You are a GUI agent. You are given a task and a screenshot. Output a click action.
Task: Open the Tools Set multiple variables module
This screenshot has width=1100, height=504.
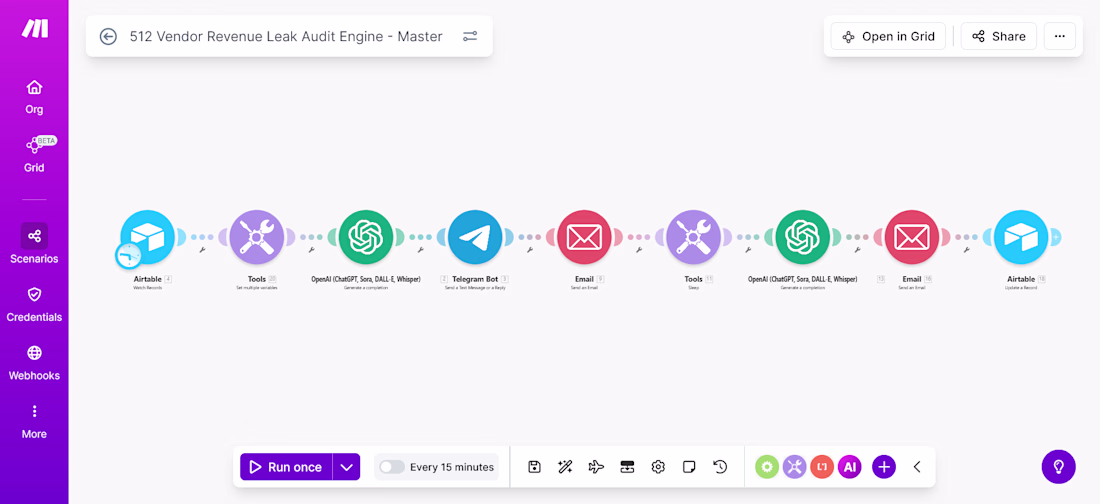257,237
